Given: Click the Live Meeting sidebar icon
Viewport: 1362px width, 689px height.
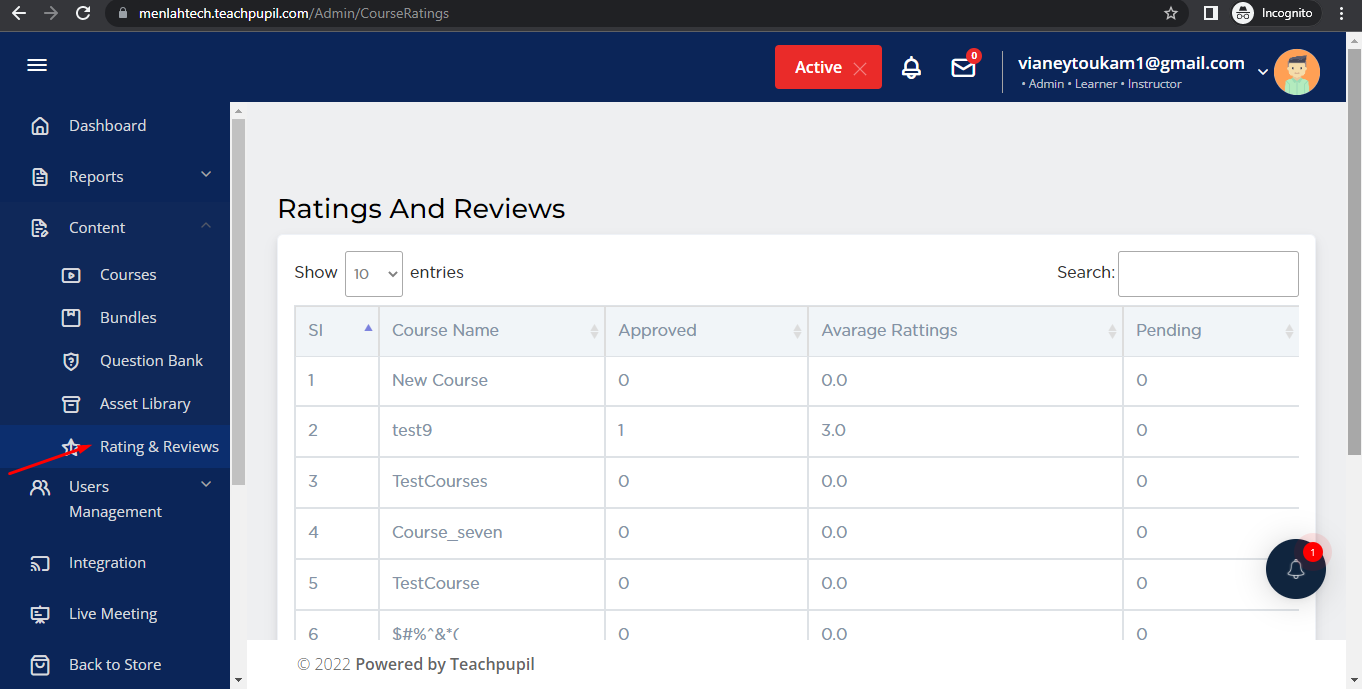Looking at the screenshot, I should pyautogui.click(x=40, y=614).
